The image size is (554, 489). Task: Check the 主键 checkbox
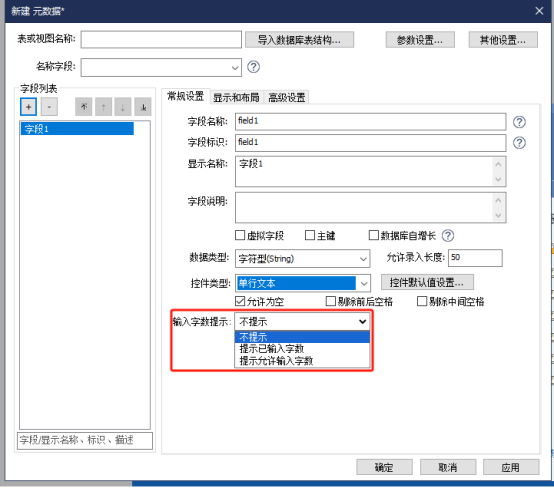coord(310,235)
